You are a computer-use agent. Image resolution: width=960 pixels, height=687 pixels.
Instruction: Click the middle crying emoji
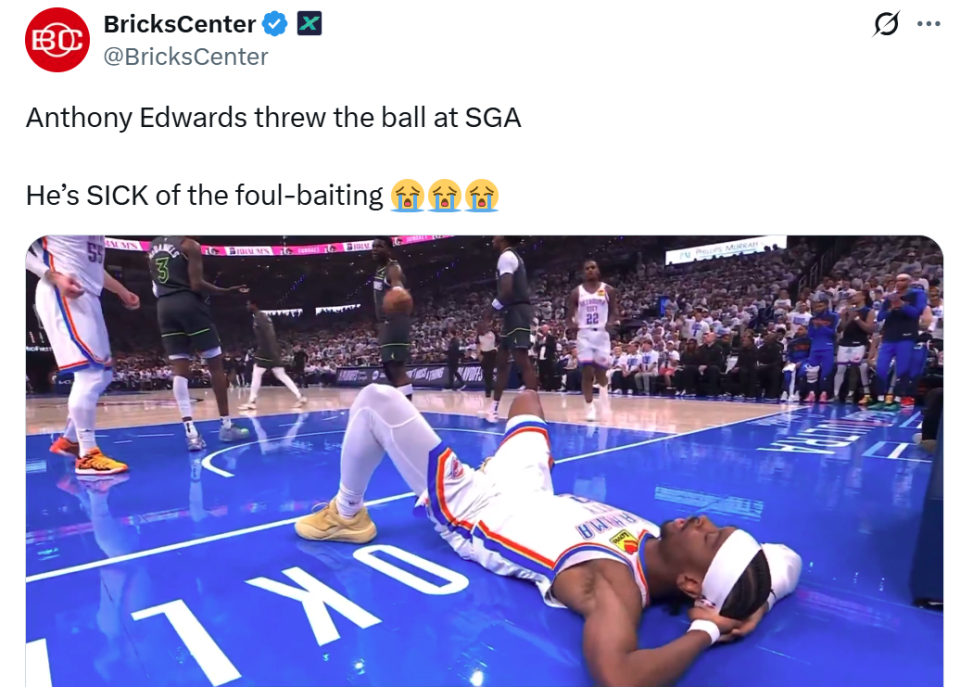pyautogui.click(x=444, y=195)
